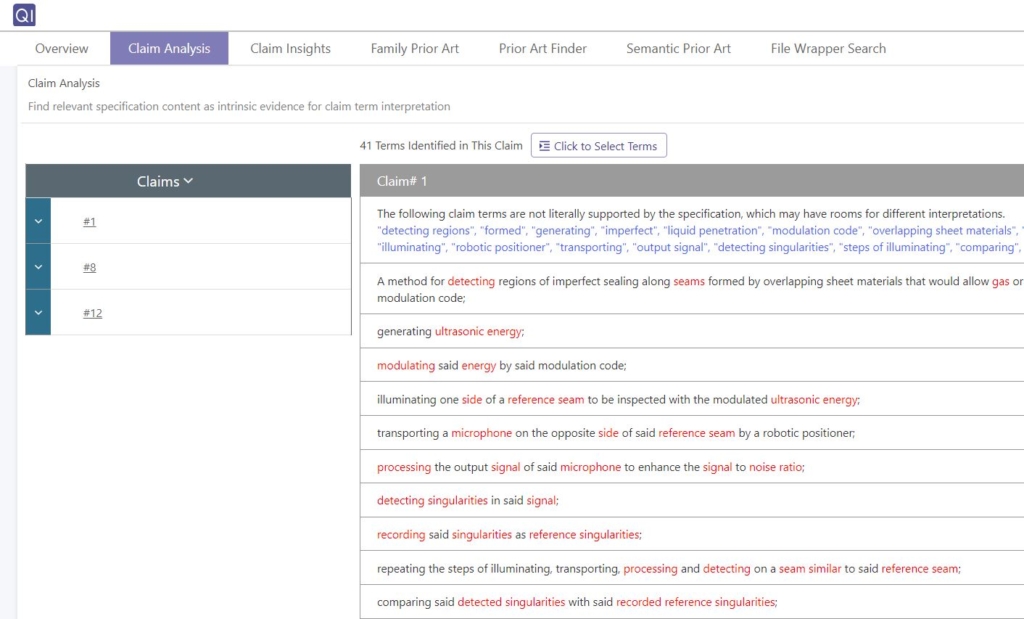Open the Prior Art Finder tab
Image resolution: width=1024 pixels, height=619 pixels.
point(542,47)
